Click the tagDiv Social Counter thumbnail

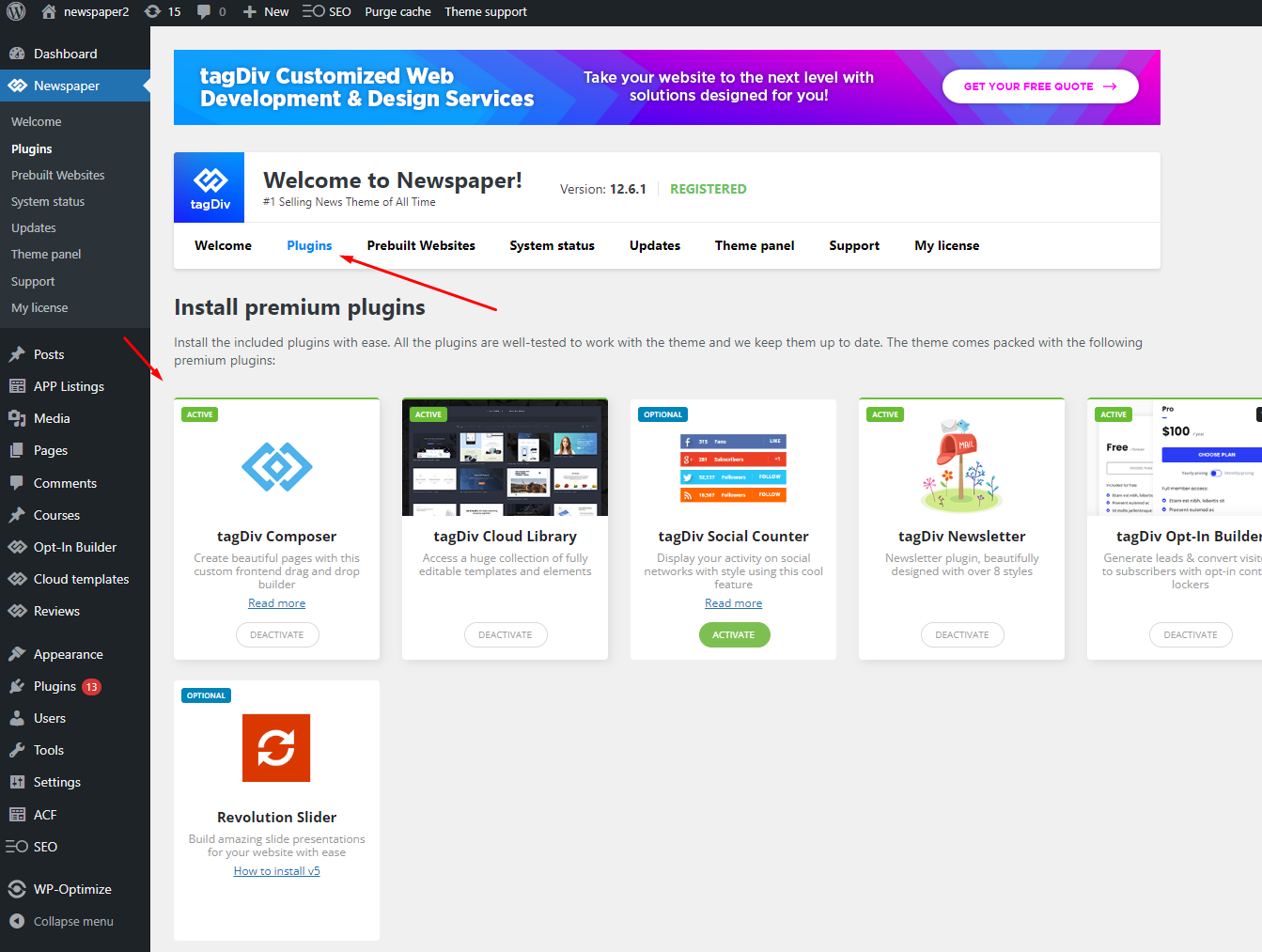point(734,468)
